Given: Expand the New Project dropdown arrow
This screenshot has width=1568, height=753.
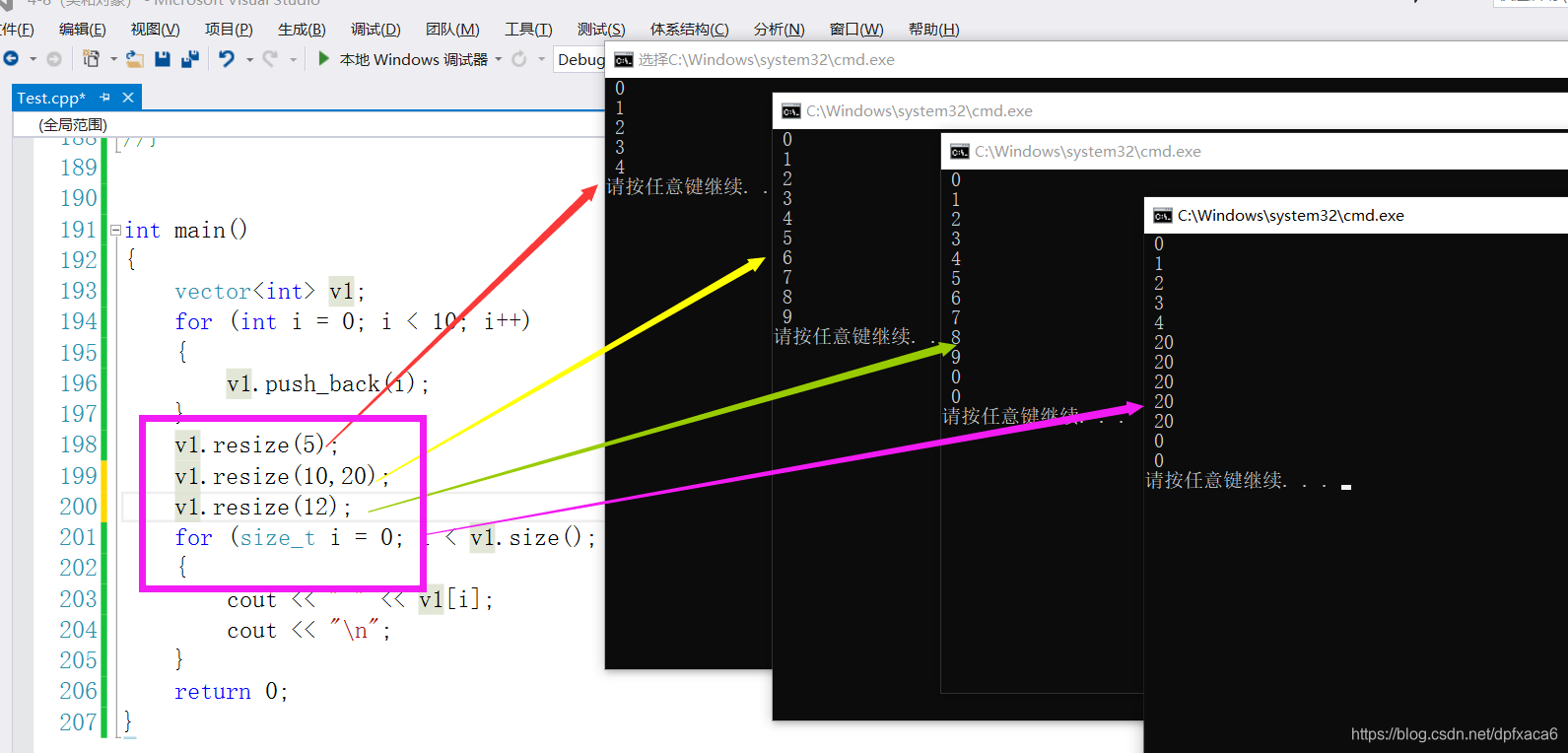Looking at the screenshot, I should 113,59.
